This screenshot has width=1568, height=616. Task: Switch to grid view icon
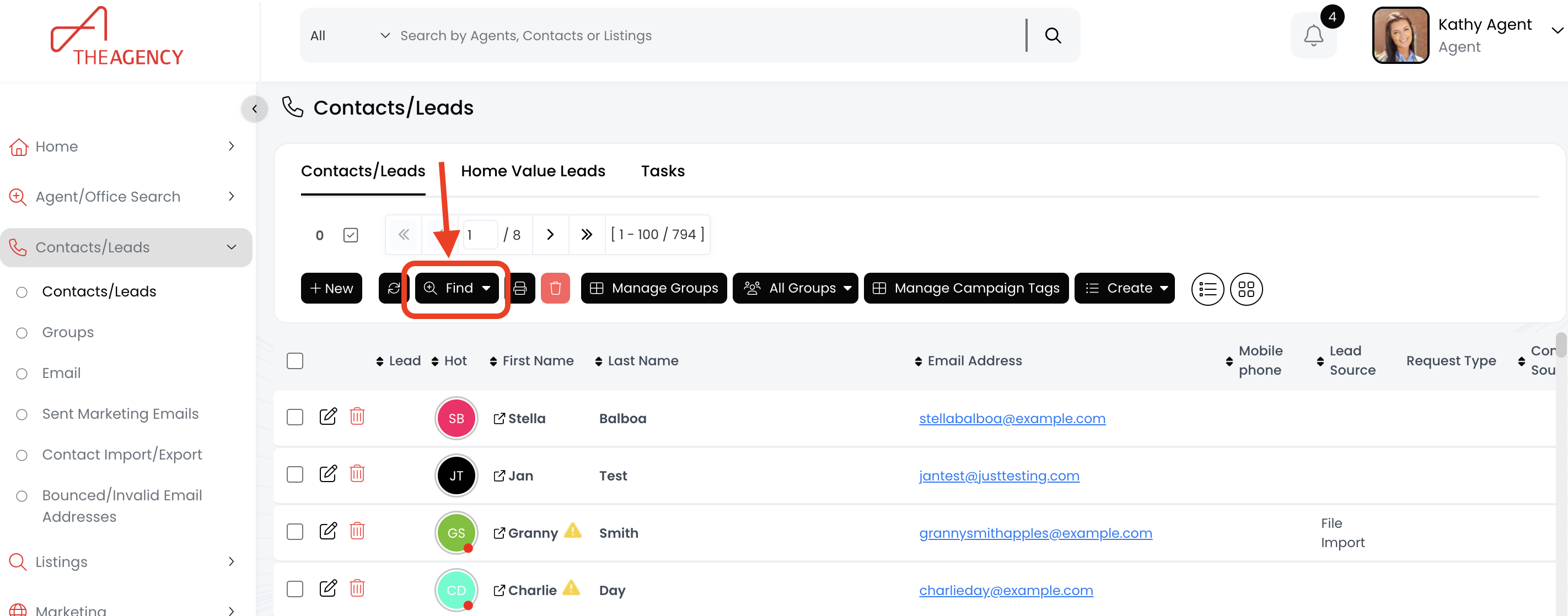1245,289
